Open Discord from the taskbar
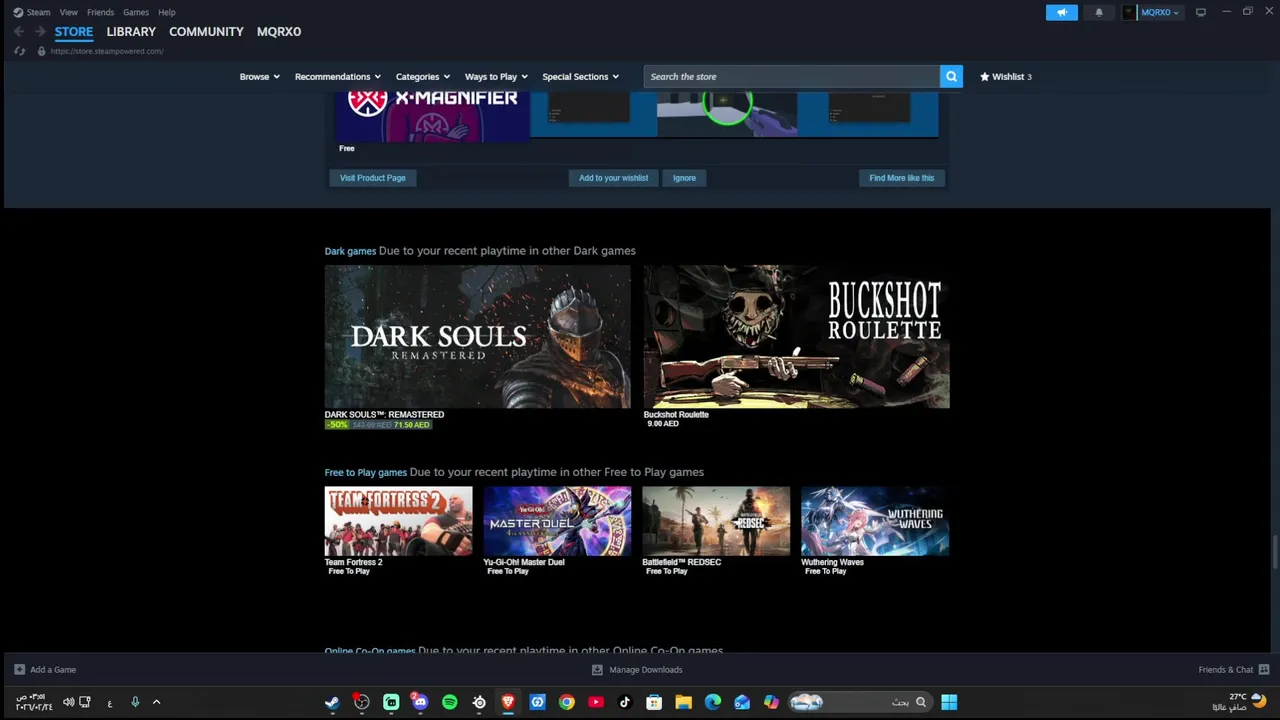Screen dimensions: 1280x720 point(420,702)
